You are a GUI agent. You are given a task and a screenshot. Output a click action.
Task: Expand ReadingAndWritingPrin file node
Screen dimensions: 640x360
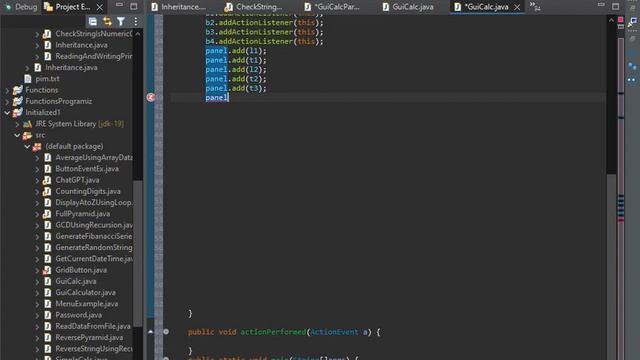[x=37, y=57]
